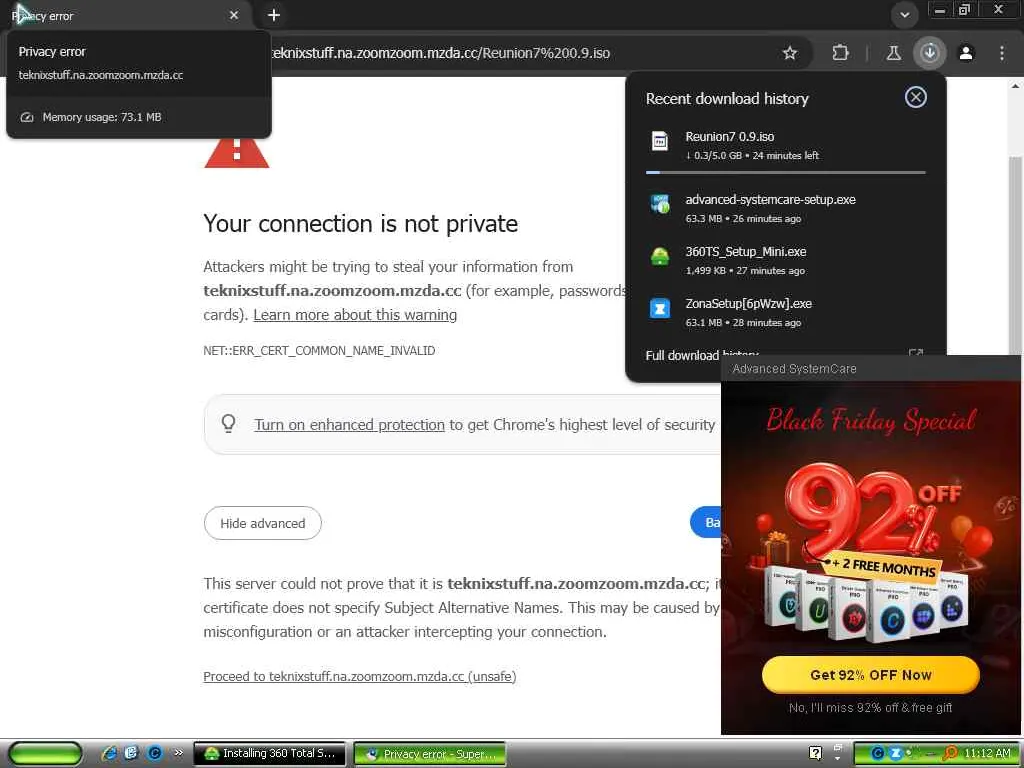
Task: Toggle the Downloads toolbar icon
Action: [x=930, y=52]
